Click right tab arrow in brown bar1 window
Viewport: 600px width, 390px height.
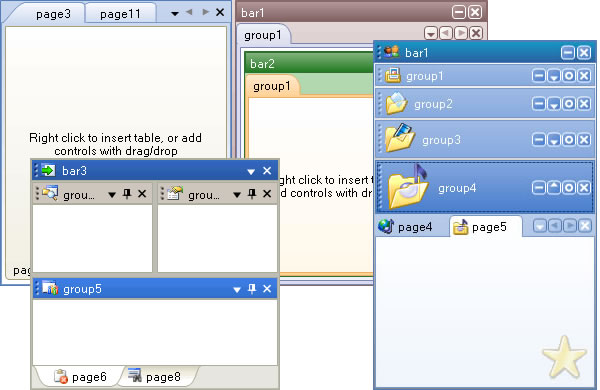tap(461, 33)
